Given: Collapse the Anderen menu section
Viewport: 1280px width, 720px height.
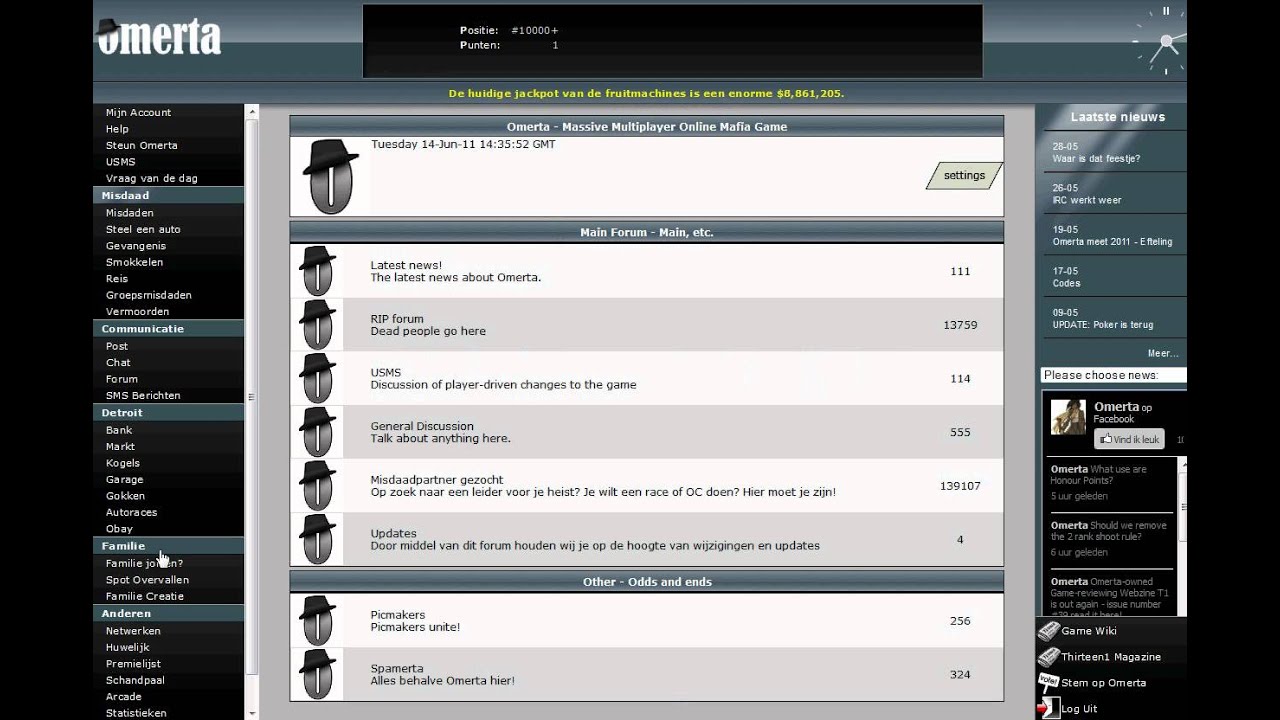Looking at the screenshot, I should coord(169,614).
